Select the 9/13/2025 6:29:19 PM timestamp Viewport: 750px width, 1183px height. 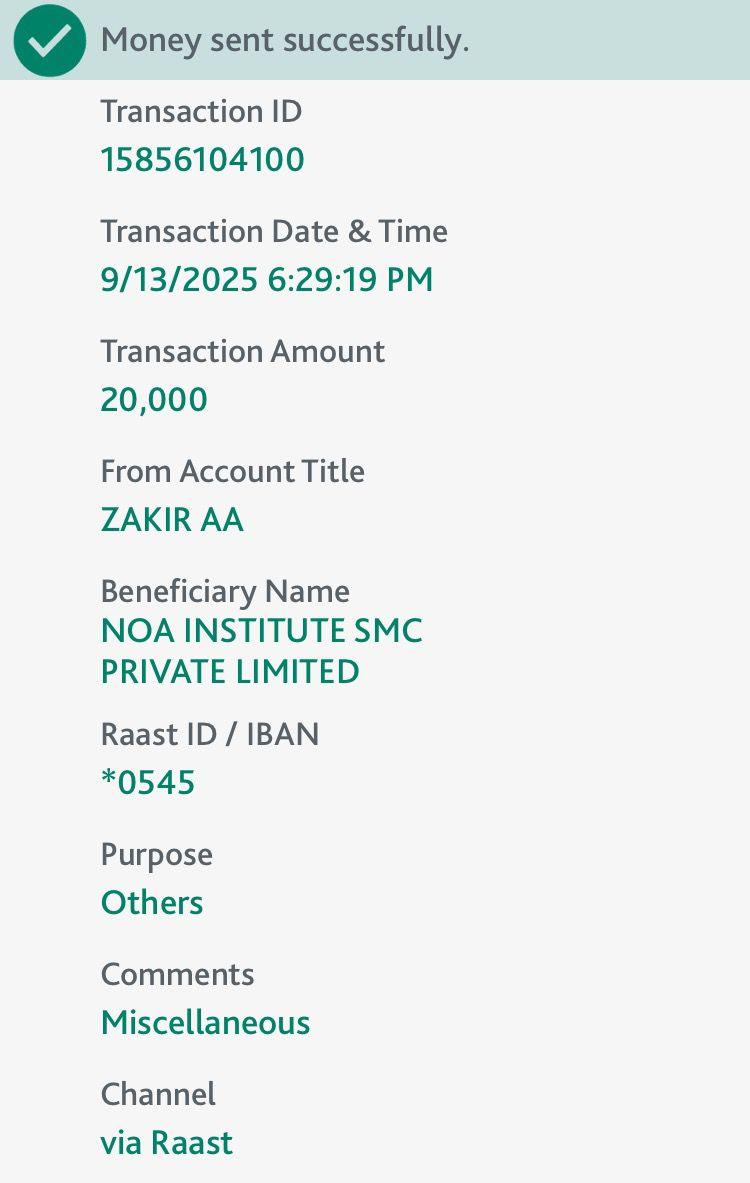[x=267, y=280]
